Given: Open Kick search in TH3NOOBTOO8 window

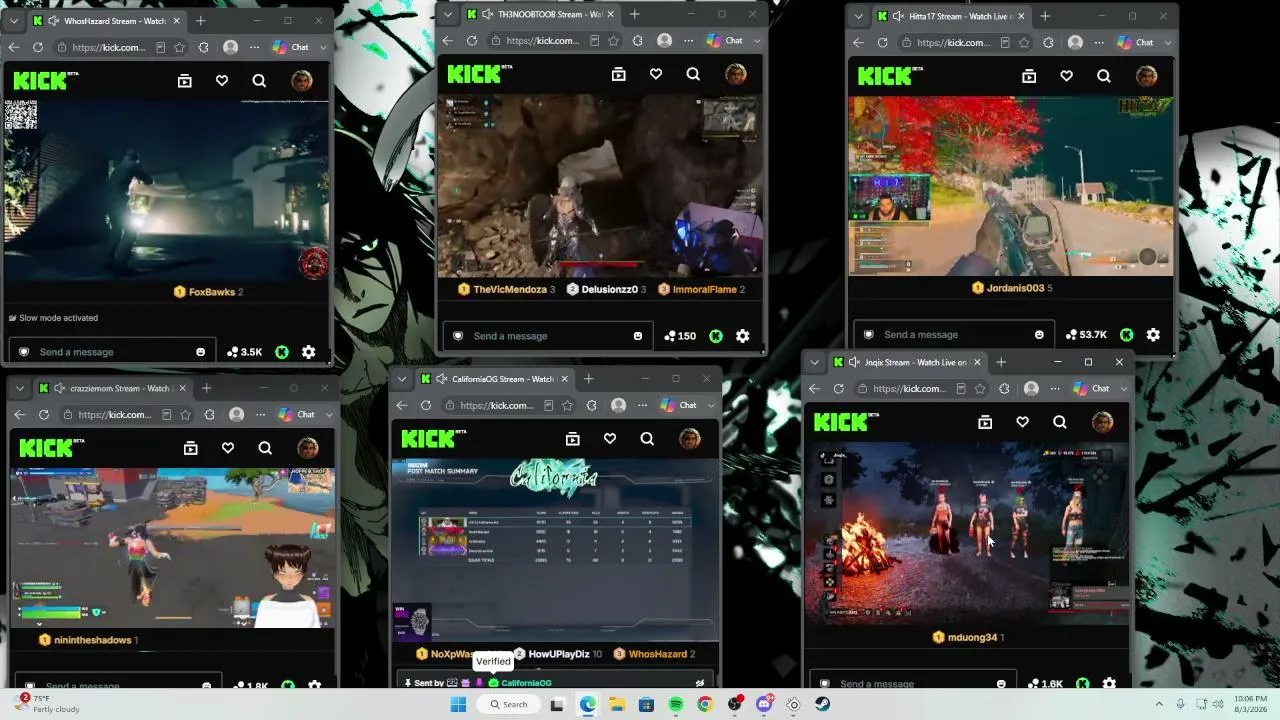Looking at the screenshot, I should (693, 74).
